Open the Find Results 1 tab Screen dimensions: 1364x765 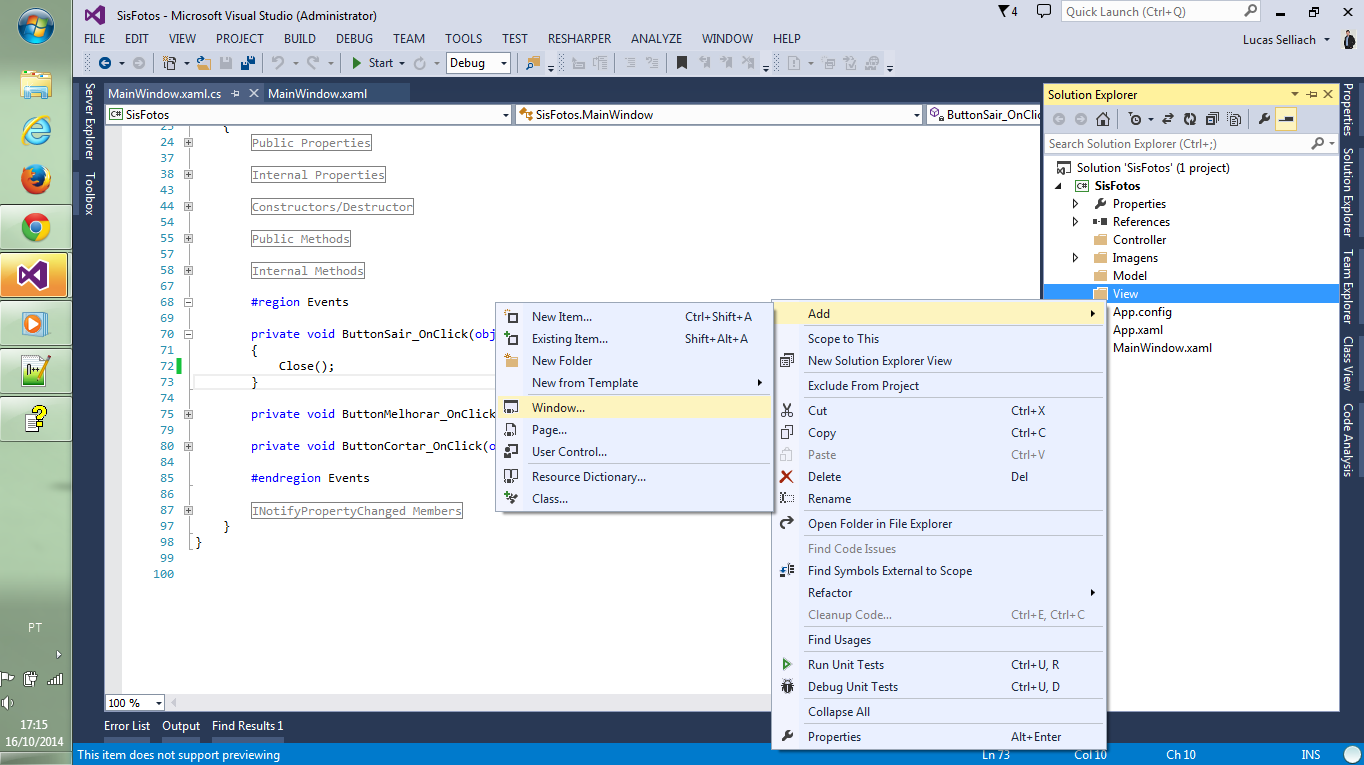tap(247, 726)
